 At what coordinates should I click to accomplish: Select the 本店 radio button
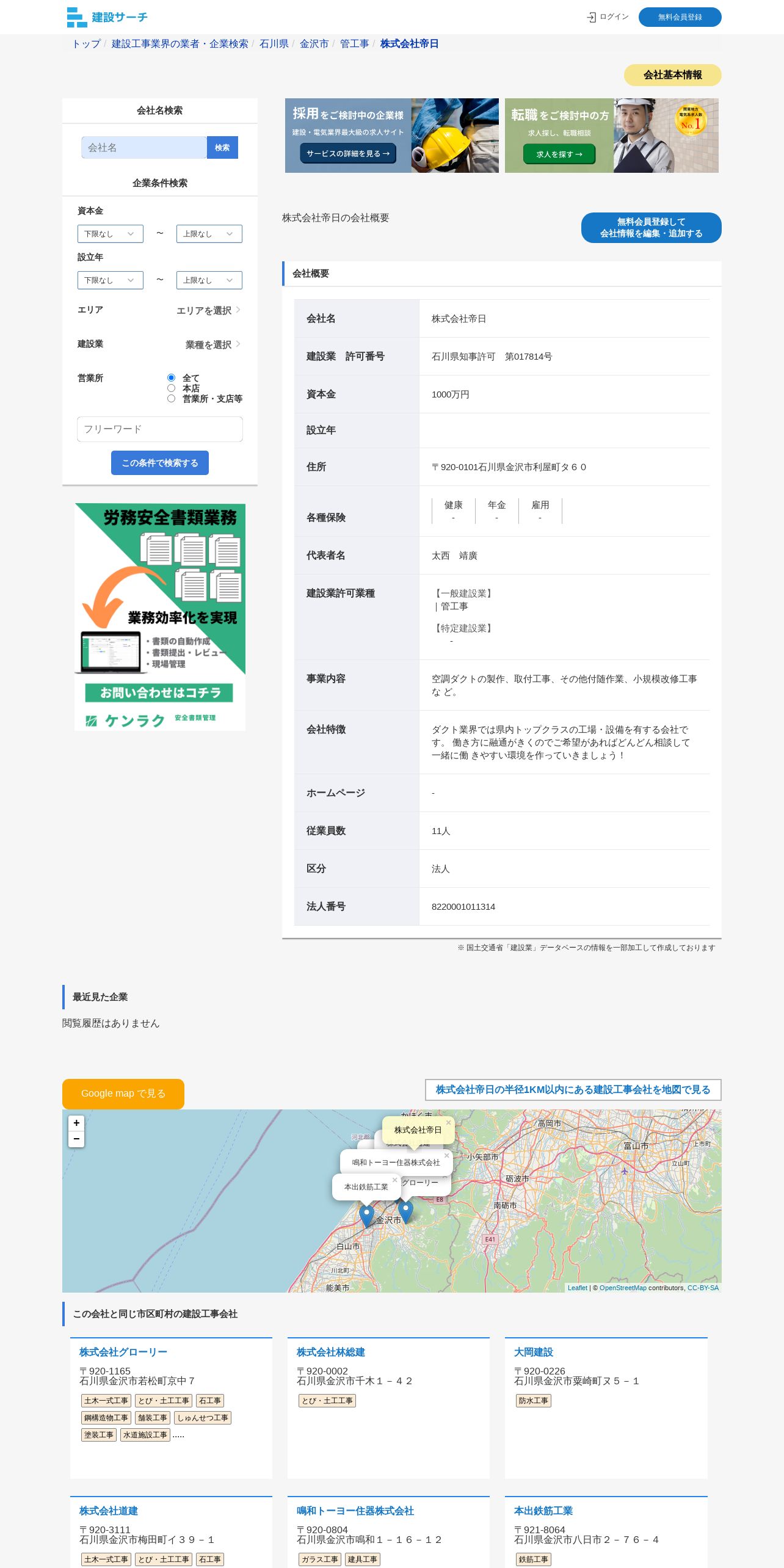coord(171,388)
